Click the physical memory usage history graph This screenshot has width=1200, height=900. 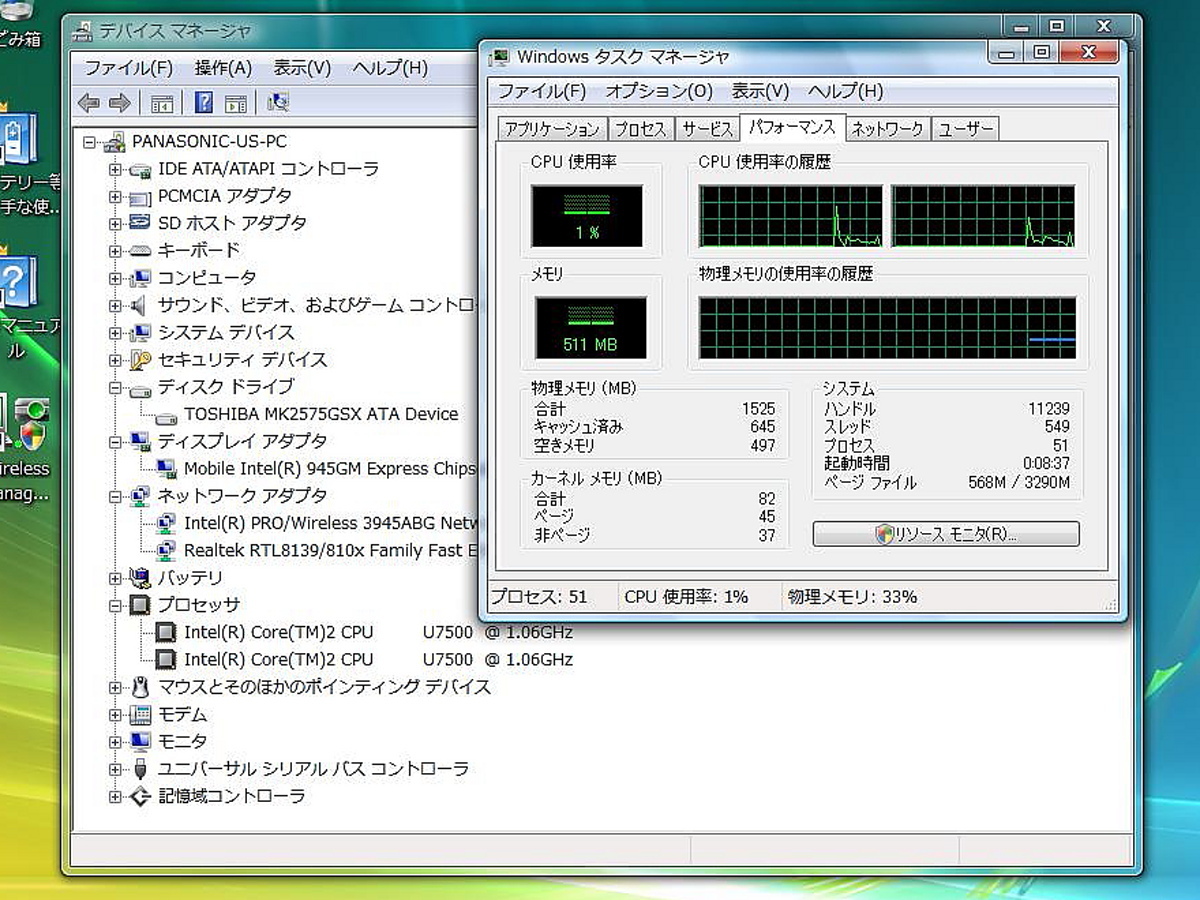(x=887, y=328)
